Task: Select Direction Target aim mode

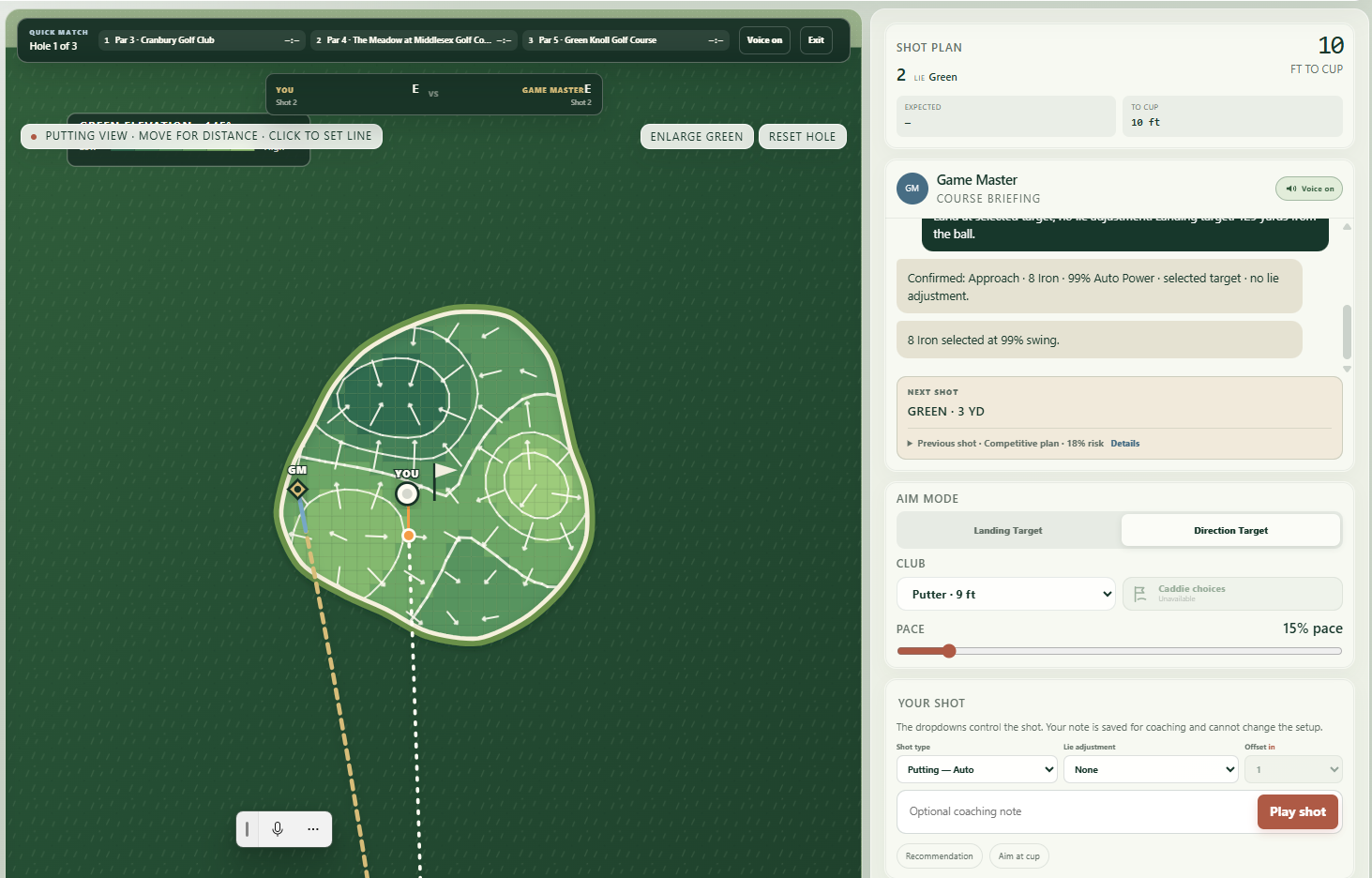Action: 1230,531
